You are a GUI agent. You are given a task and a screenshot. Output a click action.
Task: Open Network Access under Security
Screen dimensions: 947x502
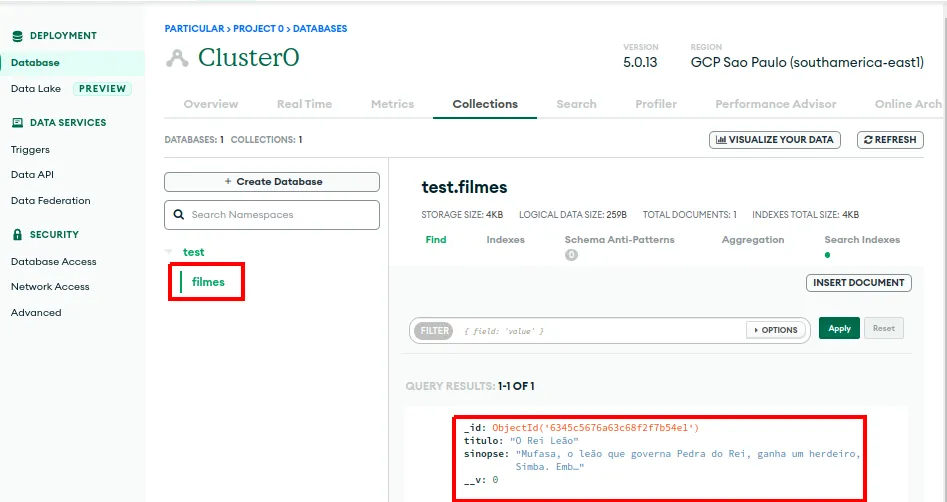pyautogui.click(x=50, y=287)
